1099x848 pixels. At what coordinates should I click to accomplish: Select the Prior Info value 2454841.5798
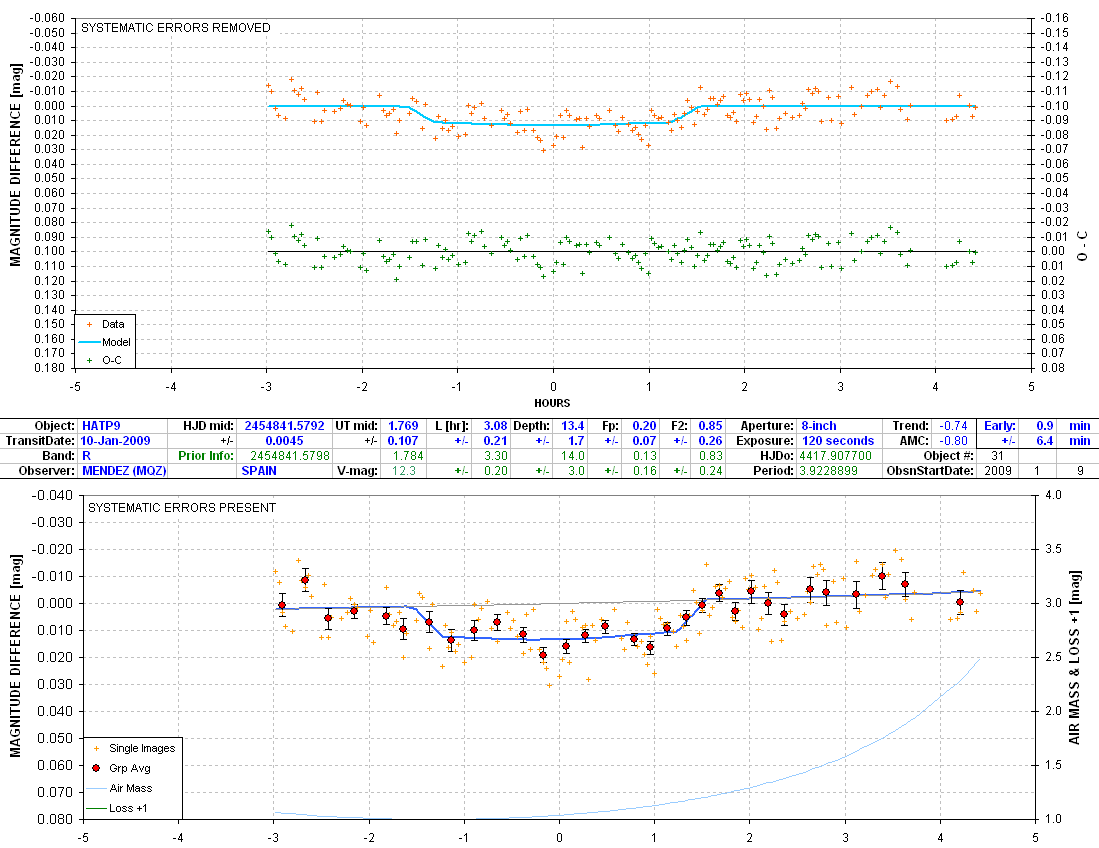coord(289,456)
